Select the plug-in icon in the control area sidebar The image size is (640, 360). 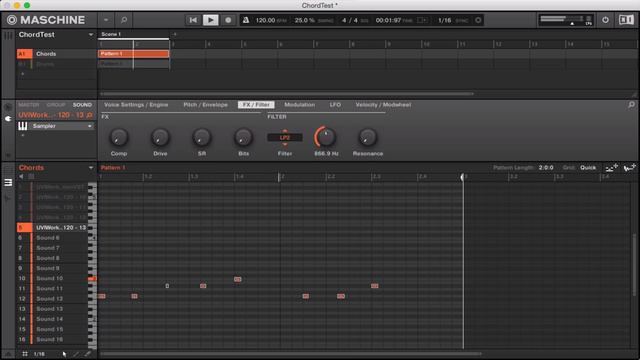(x=8, y=119)
